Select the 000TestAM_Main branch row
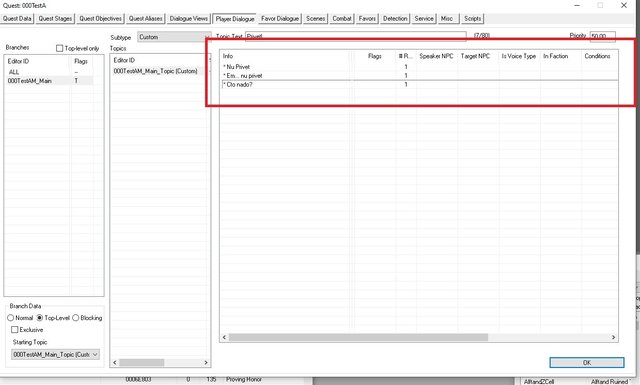This screenshot has height=385, width=640. [49, 81]
